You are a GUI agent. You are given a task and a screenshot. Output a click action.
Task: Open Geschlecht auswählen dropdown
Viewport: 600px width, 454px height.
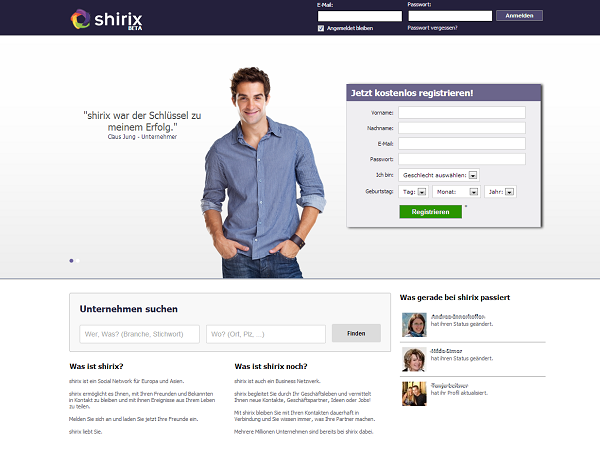pyautogui.click(x=439, y=175)
